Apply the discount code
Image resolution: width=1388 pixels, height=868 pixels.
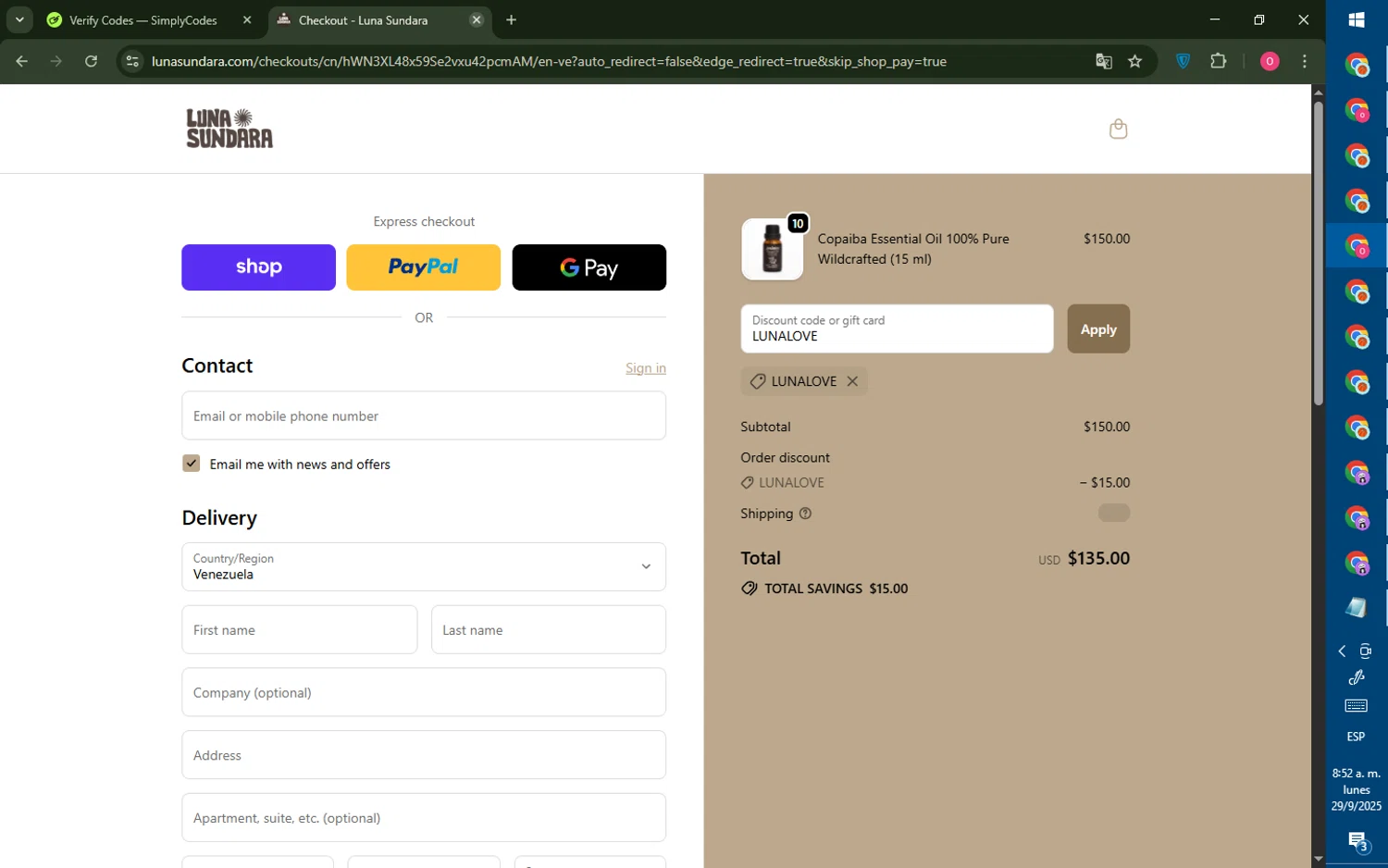pos(1098,329)
